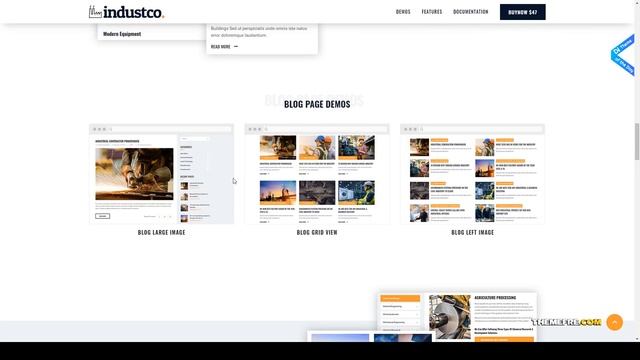Click the Buy Now $47 button
Screen dimensions: 640x360
click(x=522, y=12)
